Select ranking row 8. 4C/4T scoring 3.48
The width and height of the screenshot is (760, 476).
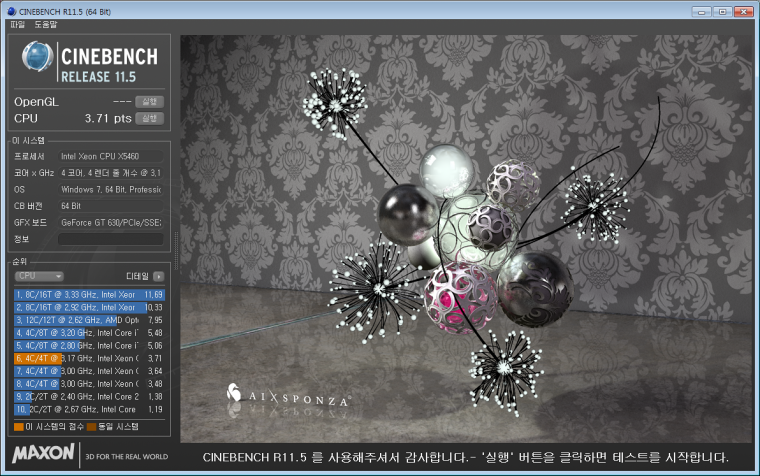point(89,384)
